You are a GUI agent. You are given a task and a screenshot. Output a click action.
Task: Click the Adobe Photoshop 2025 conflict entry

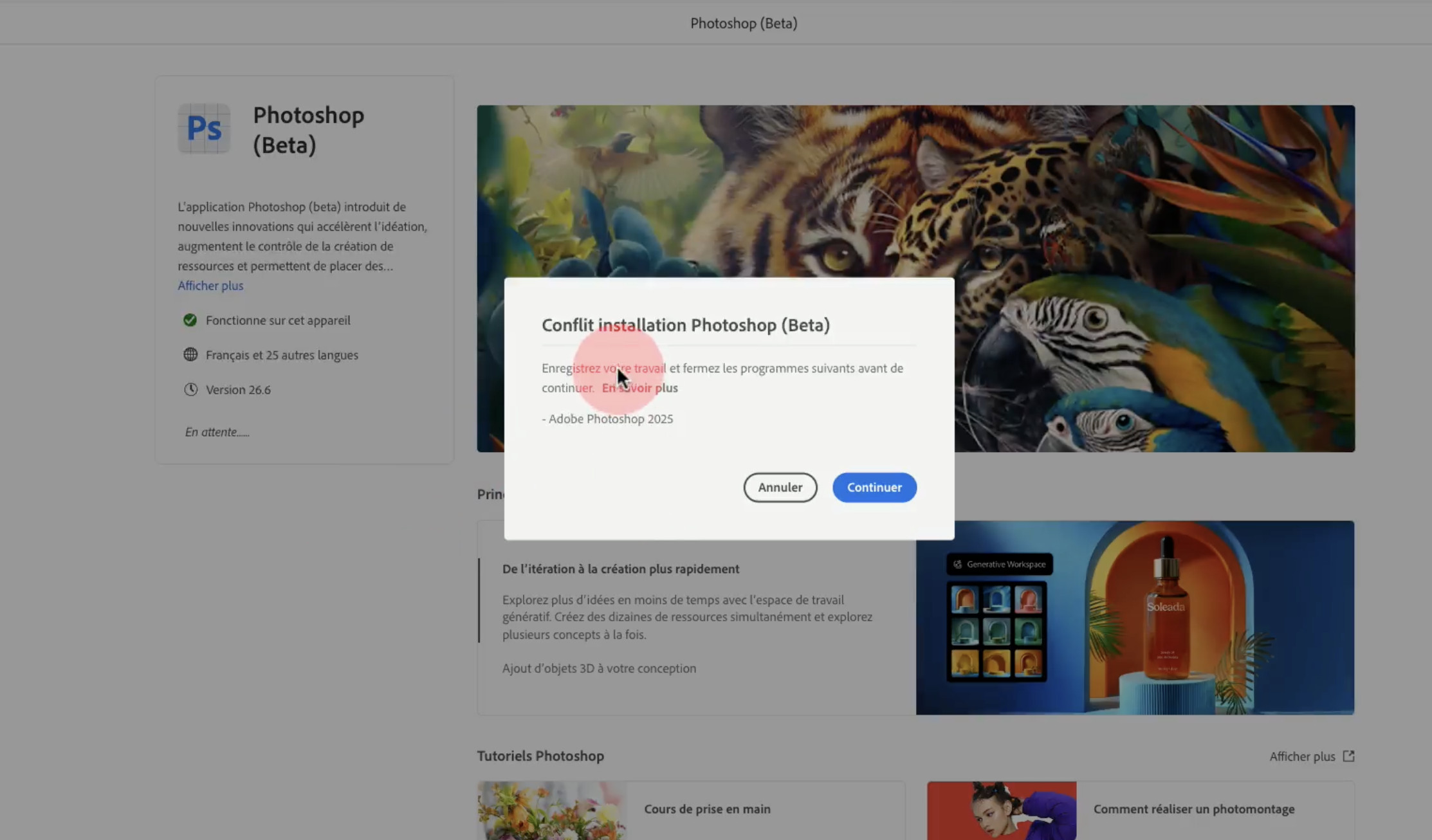coord(607,419)
